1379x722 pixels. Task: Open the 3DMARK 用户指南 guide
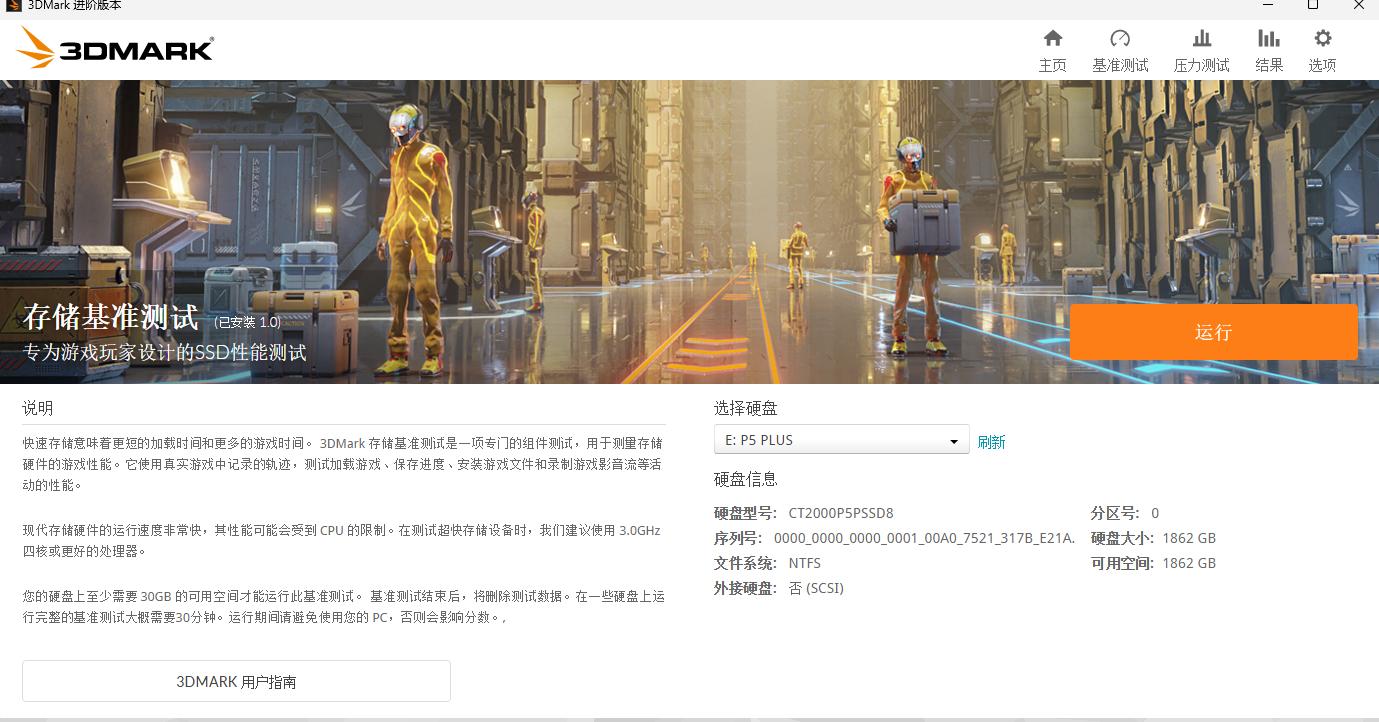(x=236, y=681)
